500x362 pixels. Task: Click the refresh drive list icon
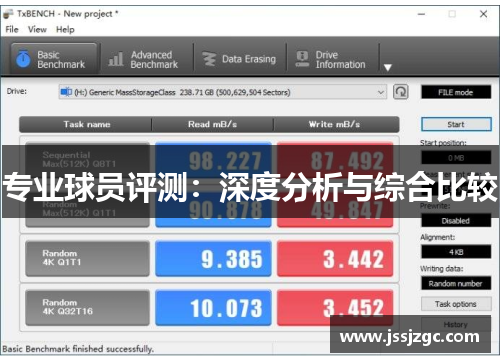point(400,92)
